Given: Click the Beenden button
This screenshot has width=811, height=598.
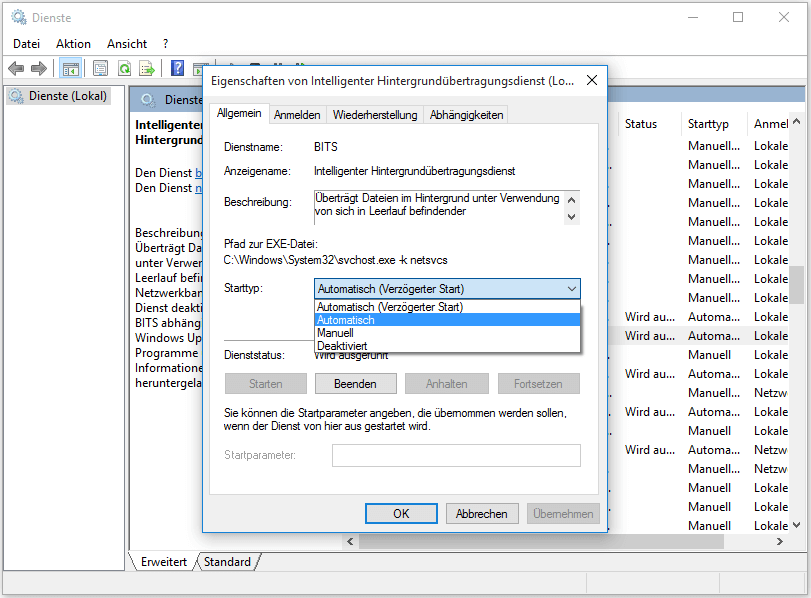Looking at the screenshot, I should (355, 384).
